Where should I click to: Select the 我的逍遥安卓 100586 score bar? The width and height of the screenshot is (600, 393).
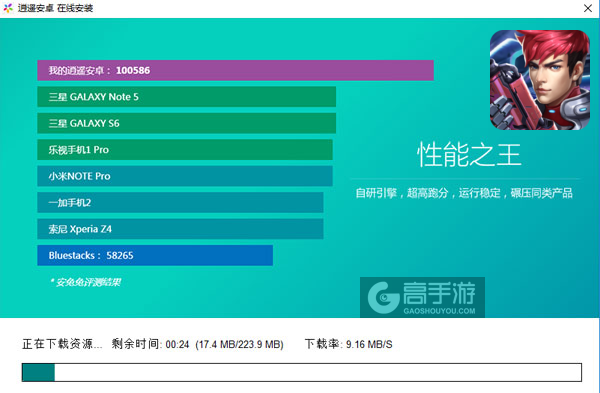pyautogui.click(x=235, y=70)
